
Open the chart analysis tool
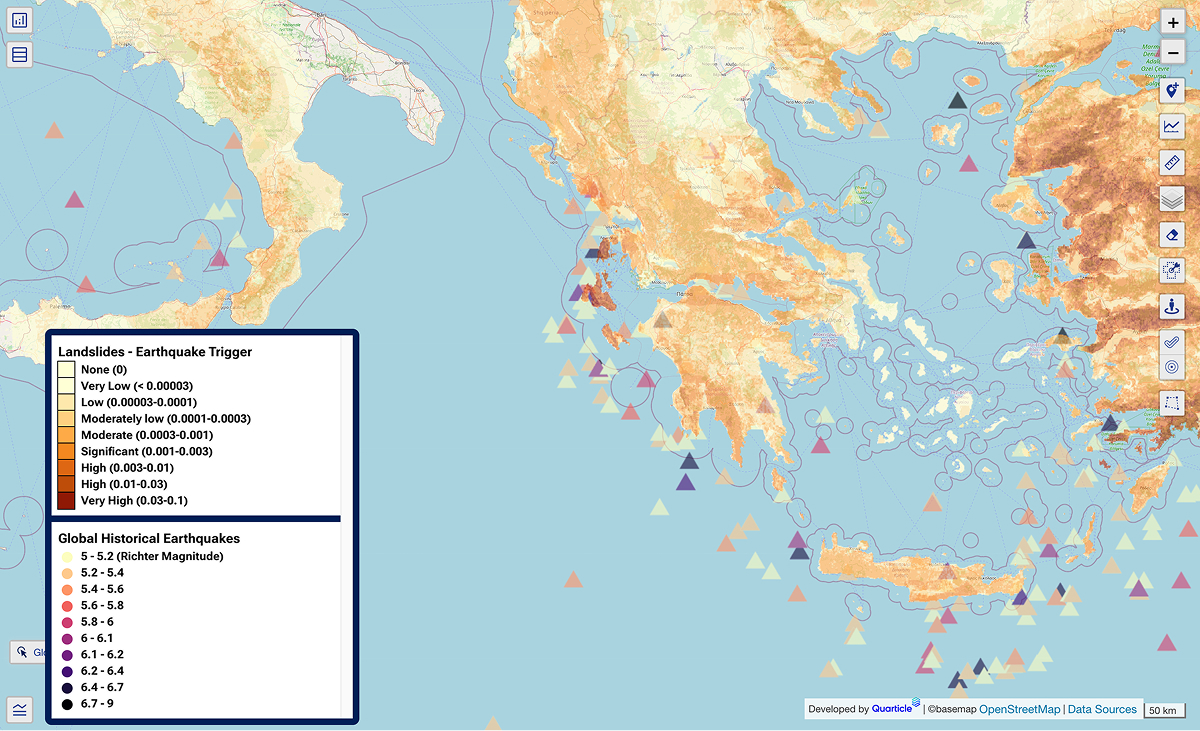1171,125
